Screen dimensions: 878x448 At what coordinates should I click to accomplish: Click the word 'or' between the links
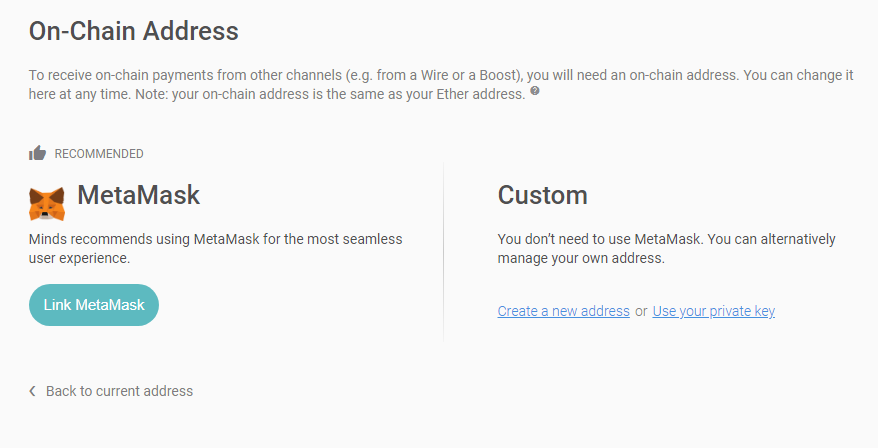(x=641, y=311)
